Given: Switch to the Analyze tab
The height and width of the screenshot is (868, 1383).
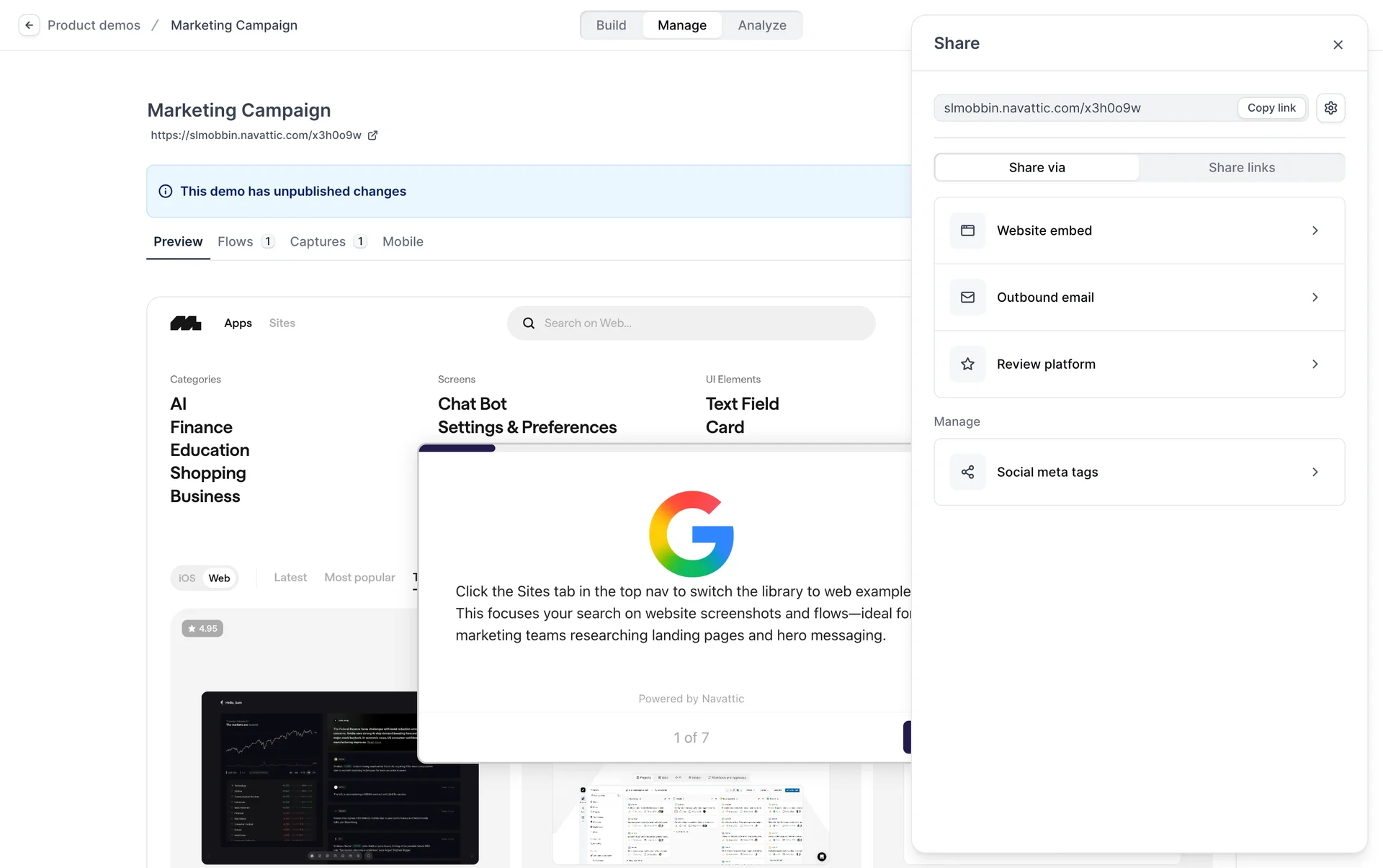Looking at the screenshot, I should (761, 25).
